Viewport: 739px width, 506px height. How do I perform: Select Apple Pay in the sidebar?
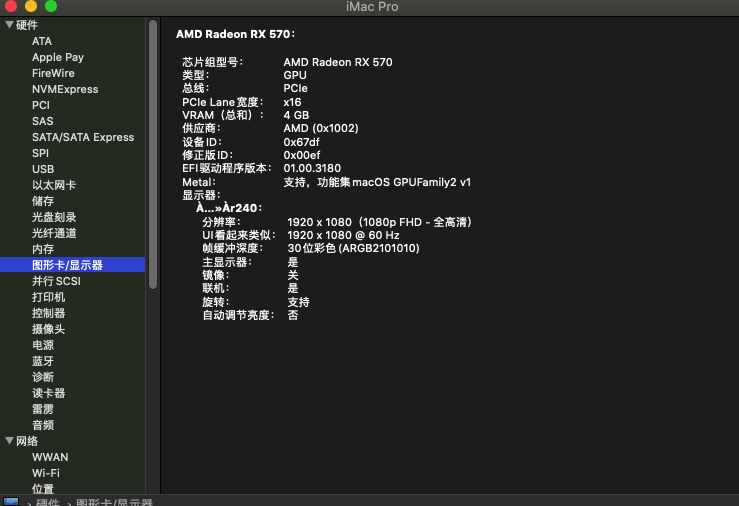coord(58,57)
